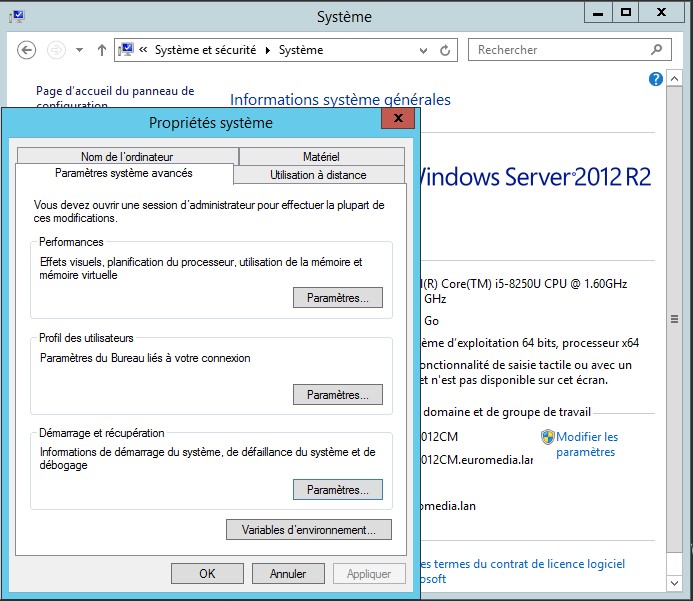This screenshot has height=601, width=693.
Task: Click the forward arrow navigation icon
Action: pyautogui.click(x=56, y=50)
